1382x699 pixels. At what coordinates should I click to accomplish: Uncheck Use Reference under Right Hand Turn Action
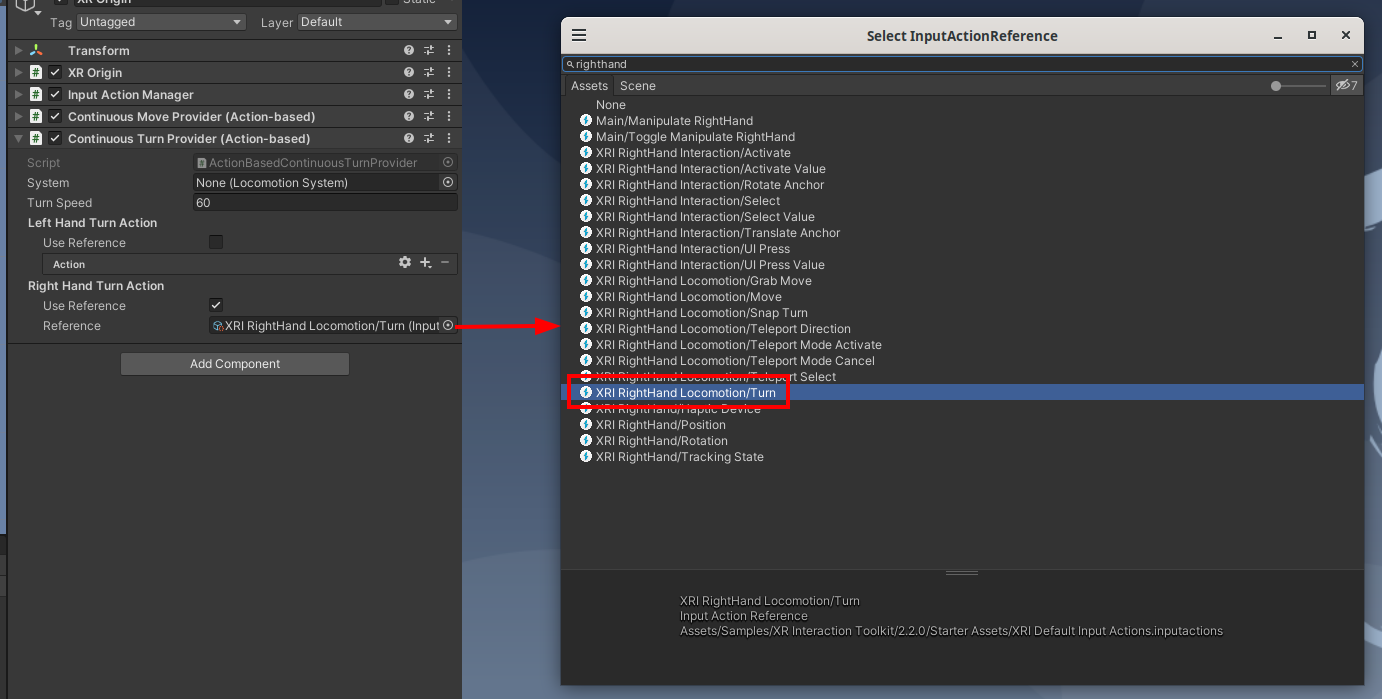point(216,306)
